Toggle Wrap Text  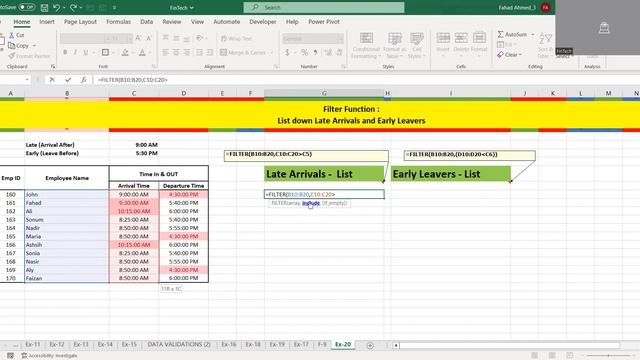pyautogui.click(x=236, y=38)
